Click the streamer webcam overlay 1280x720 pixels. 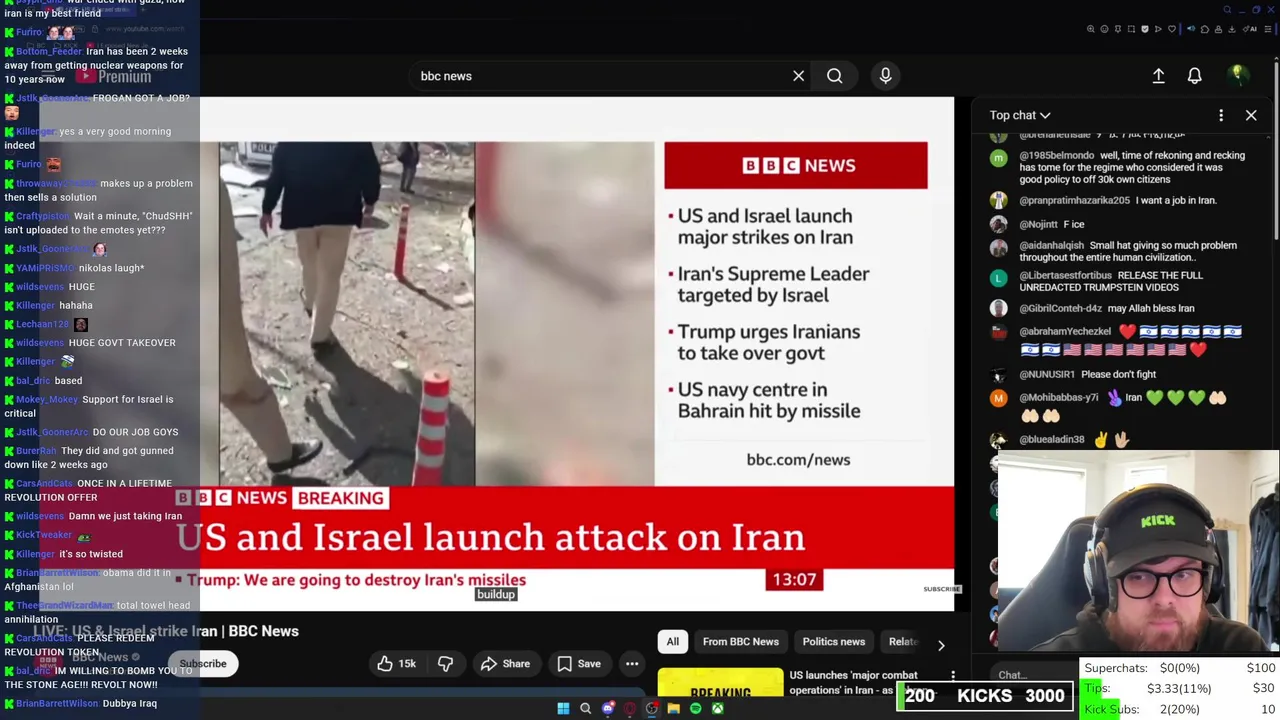[1139, 552]
